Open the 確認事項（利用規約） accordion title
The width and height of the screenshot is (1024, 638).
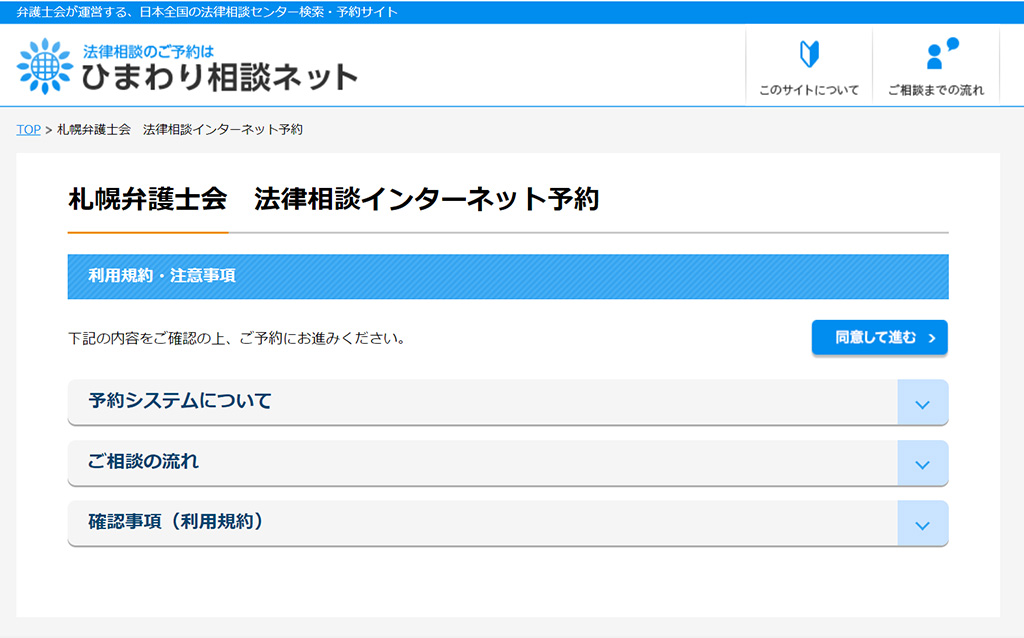[x=176, y=521]
